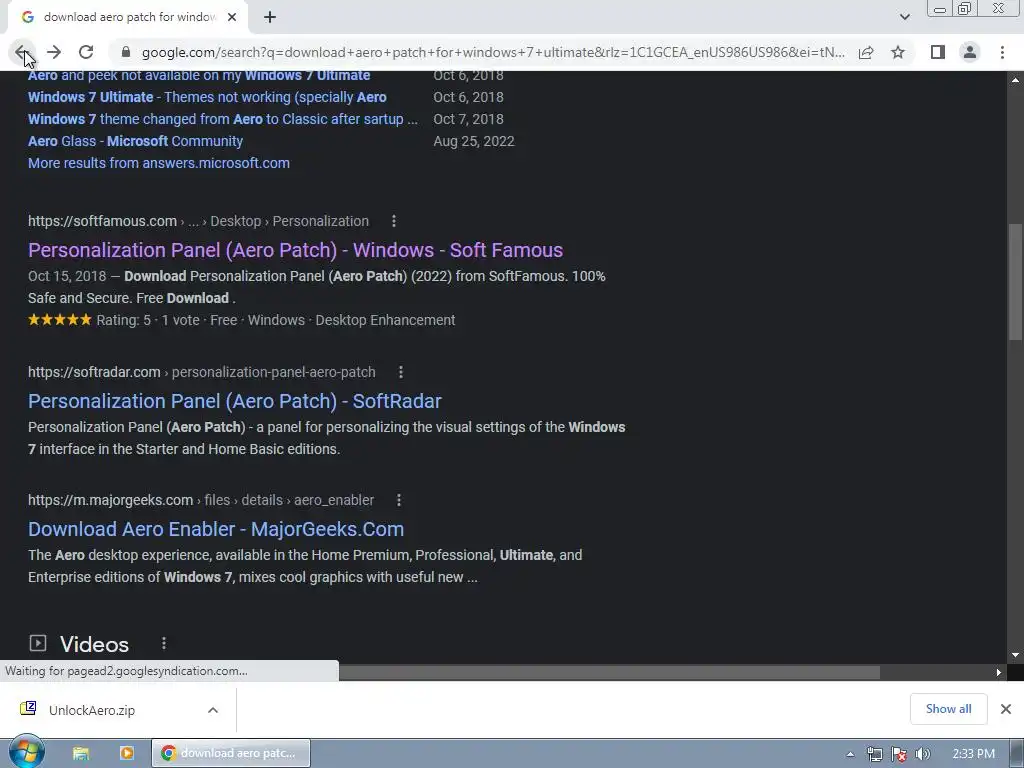Open the search tabs dropdown arrow
The image size is (1024, 768).
coord(904,17)
